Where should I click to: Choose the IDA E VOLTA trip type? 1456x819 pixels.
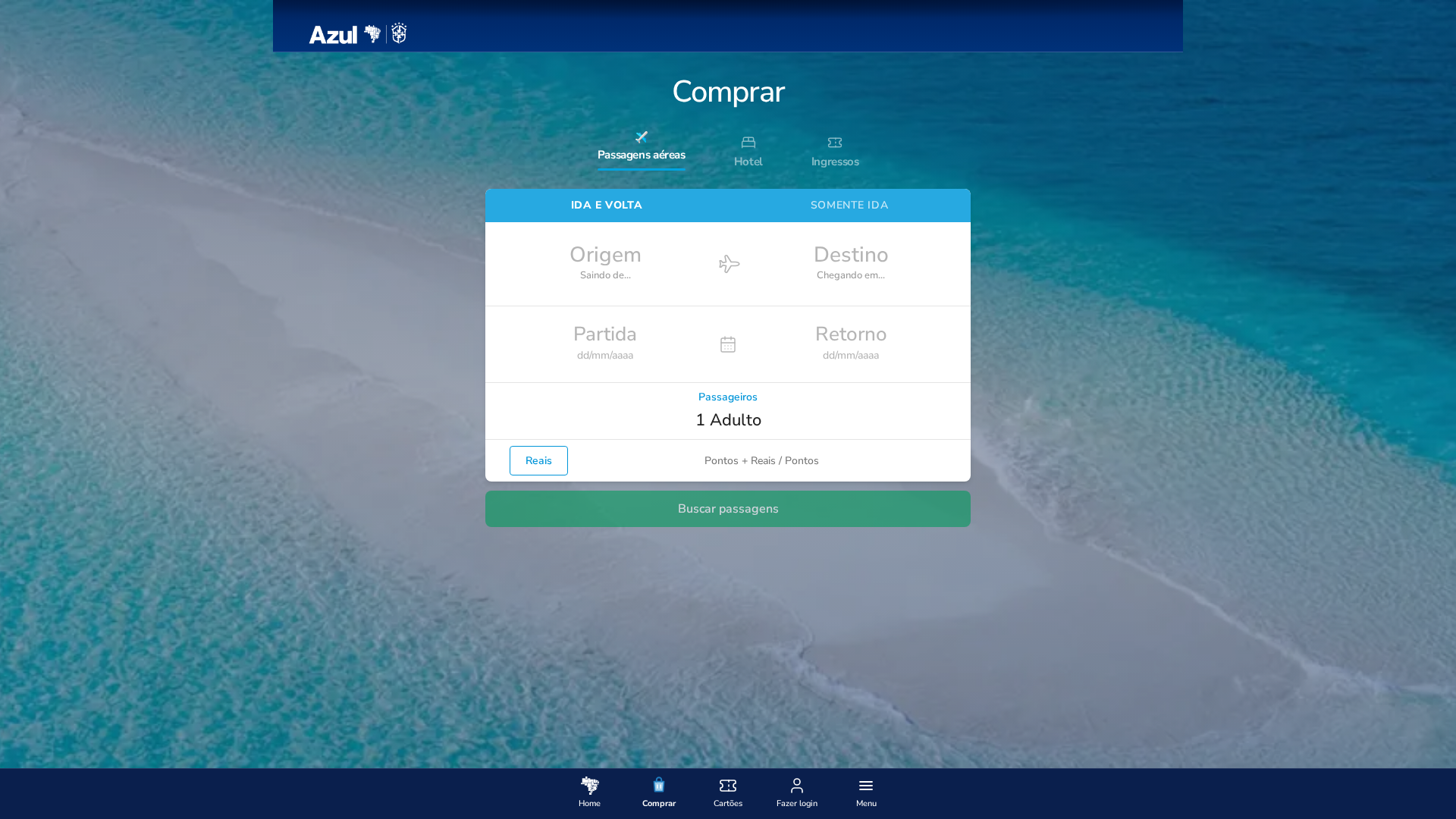coord(607,206)
